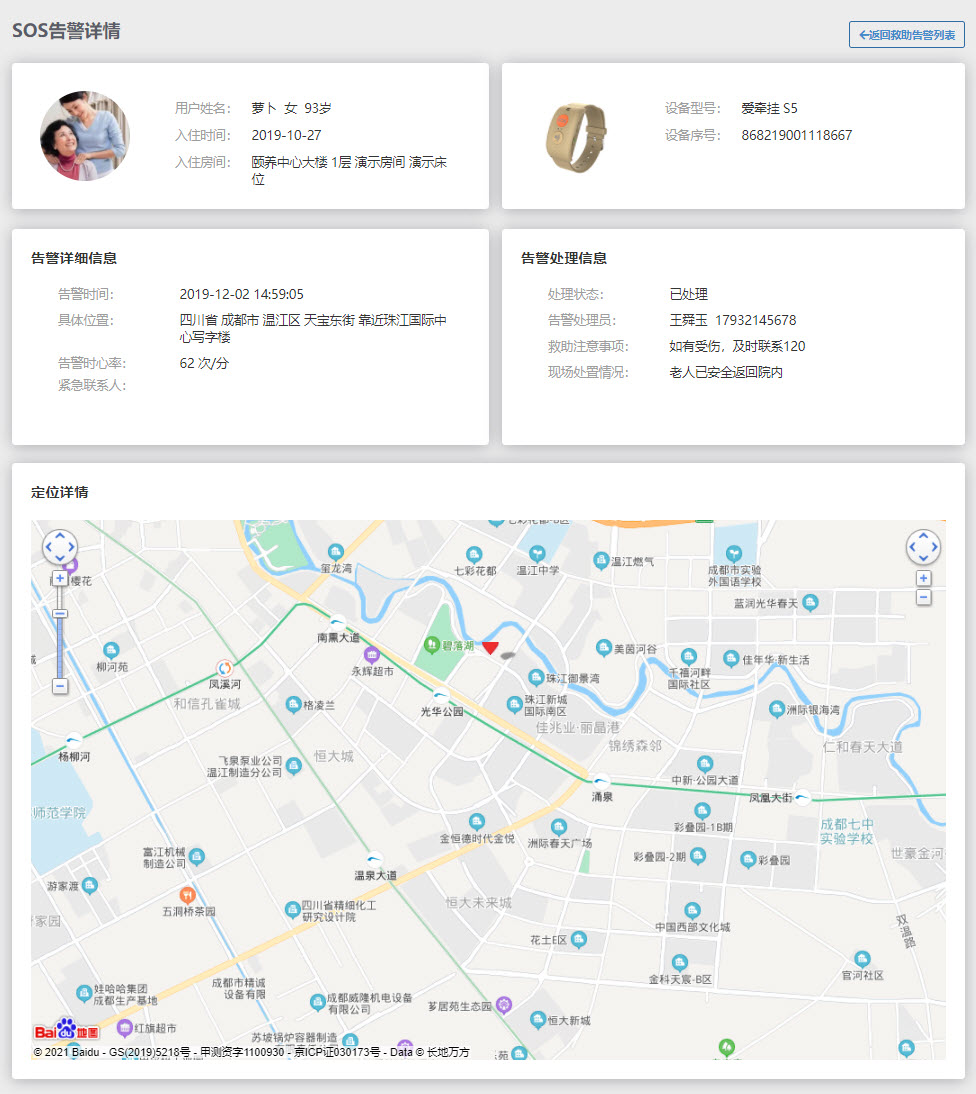Zoom out using the minus button below the slider
The width and height of the screenshot is (976, 1094).
[x=62, y=686]
